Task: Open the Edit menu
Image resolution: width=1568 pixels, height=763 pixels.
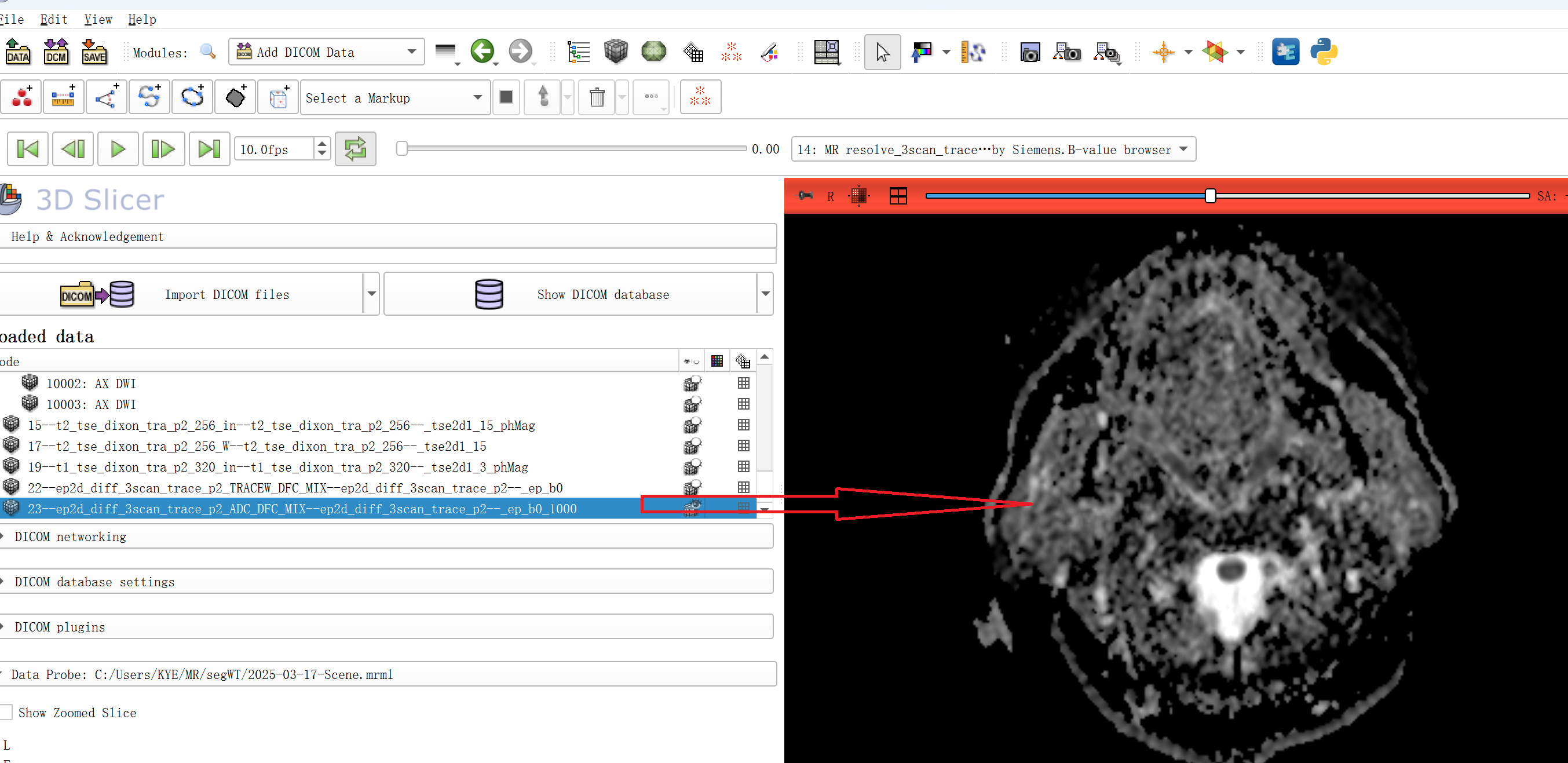Action: click(53, 19)
